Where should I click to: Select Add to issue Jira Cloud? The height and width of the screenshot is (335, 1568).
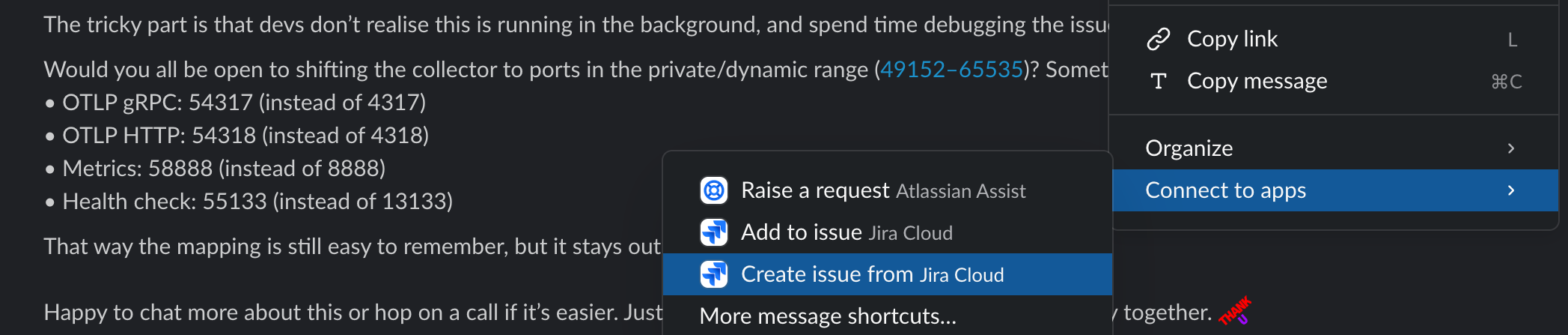(x=846, y=232)
